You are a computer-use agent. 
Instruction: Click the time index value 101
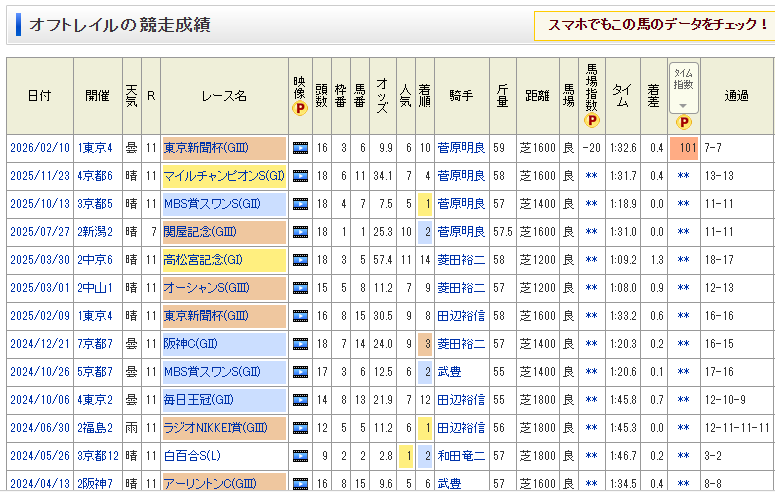(x=684, y=148)
